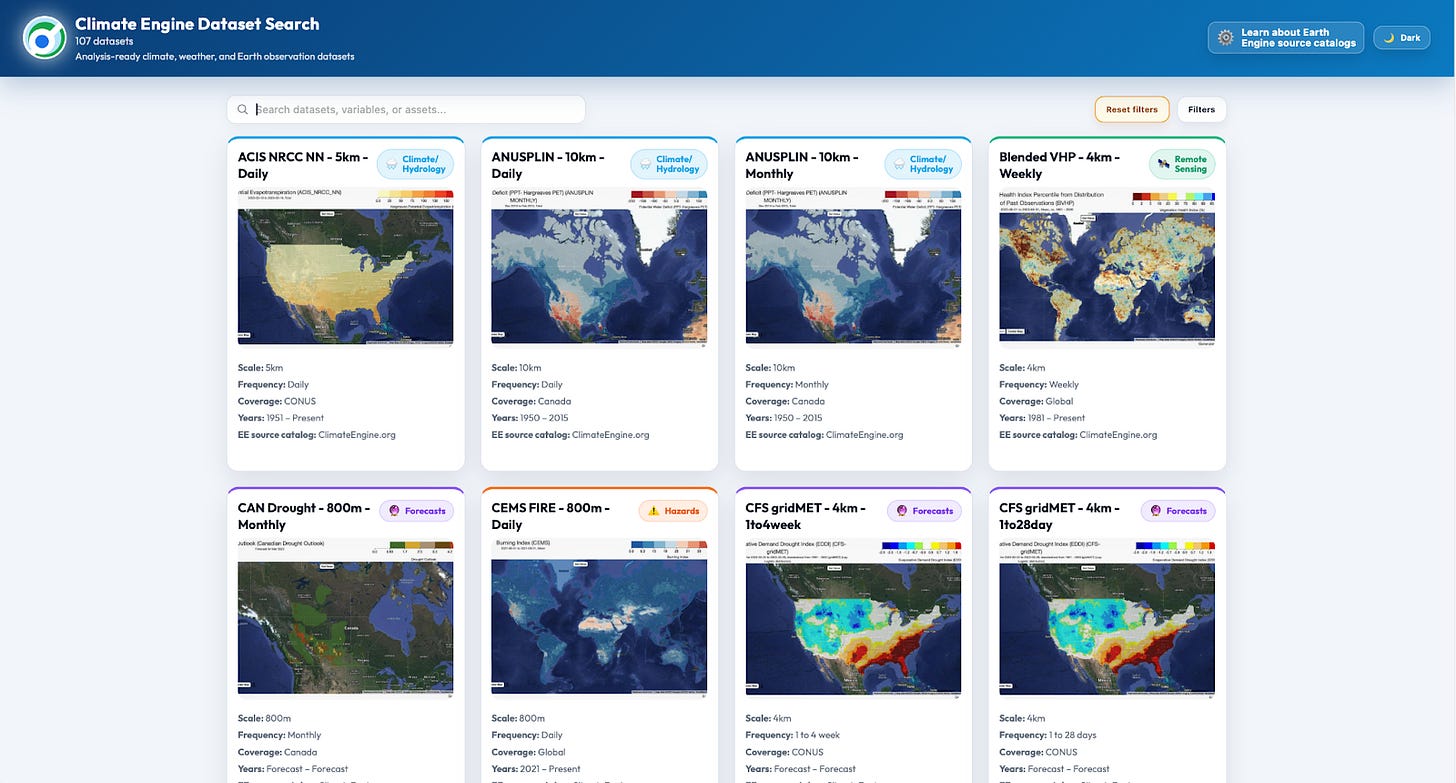The width and height of the screenshot is (1456, 783).
Task: Click the title "ANUSPLIN - 10km - Daily"
Action: coord(548,165)
